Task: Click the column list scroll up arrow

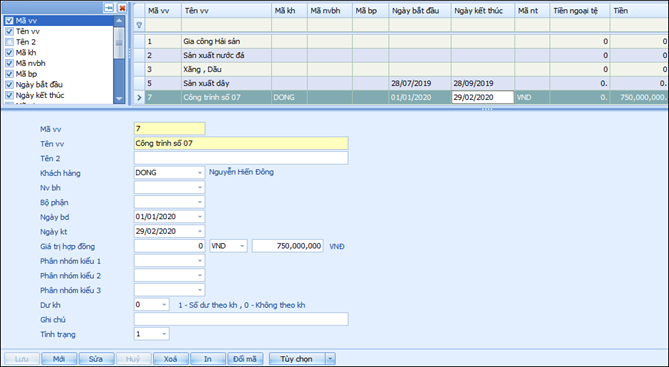Action: pos(119,20)
